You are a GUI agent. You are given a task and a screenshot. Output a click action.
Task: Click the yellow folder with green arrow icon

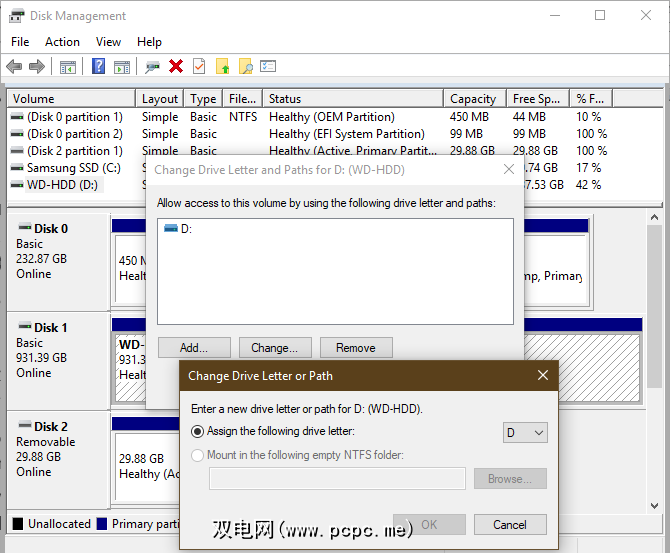[222, 67]
